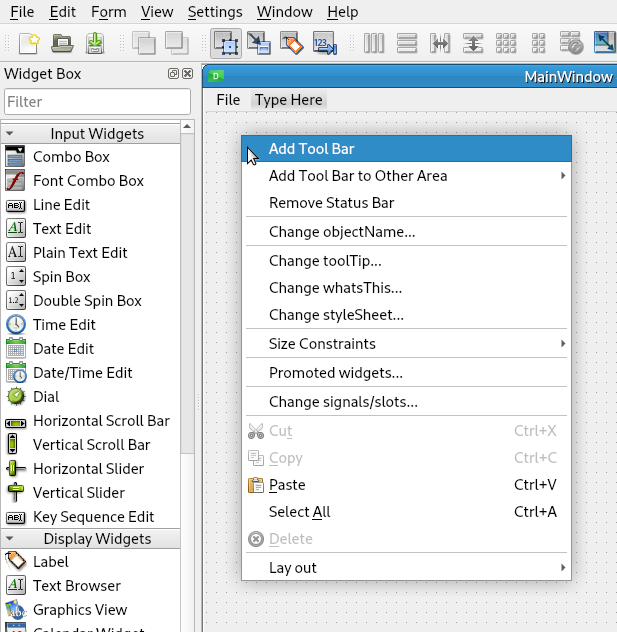
Task: Switch to Edit Signals/Slots mode
Action: click(258, 43)
